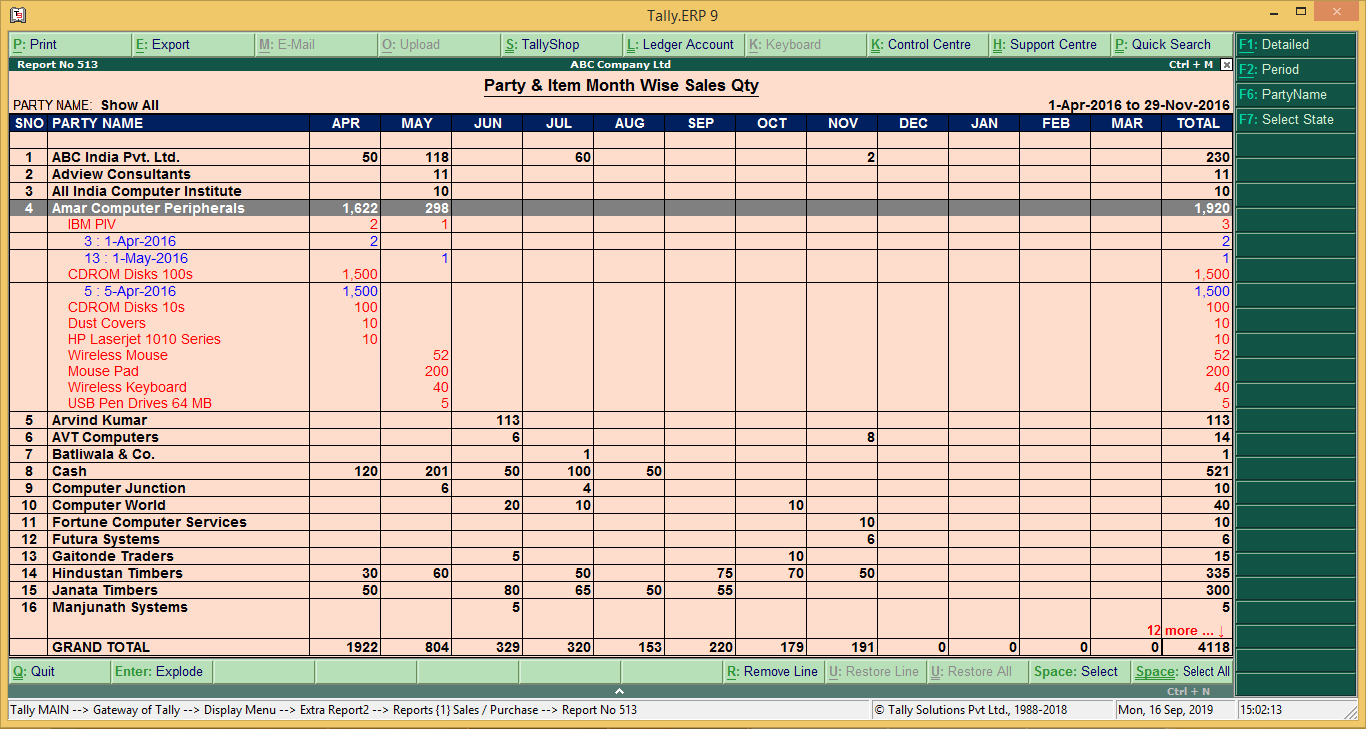Screen dimensions: 1366x729
Task: Change the report Period via F2
Action: point(1295,69)
